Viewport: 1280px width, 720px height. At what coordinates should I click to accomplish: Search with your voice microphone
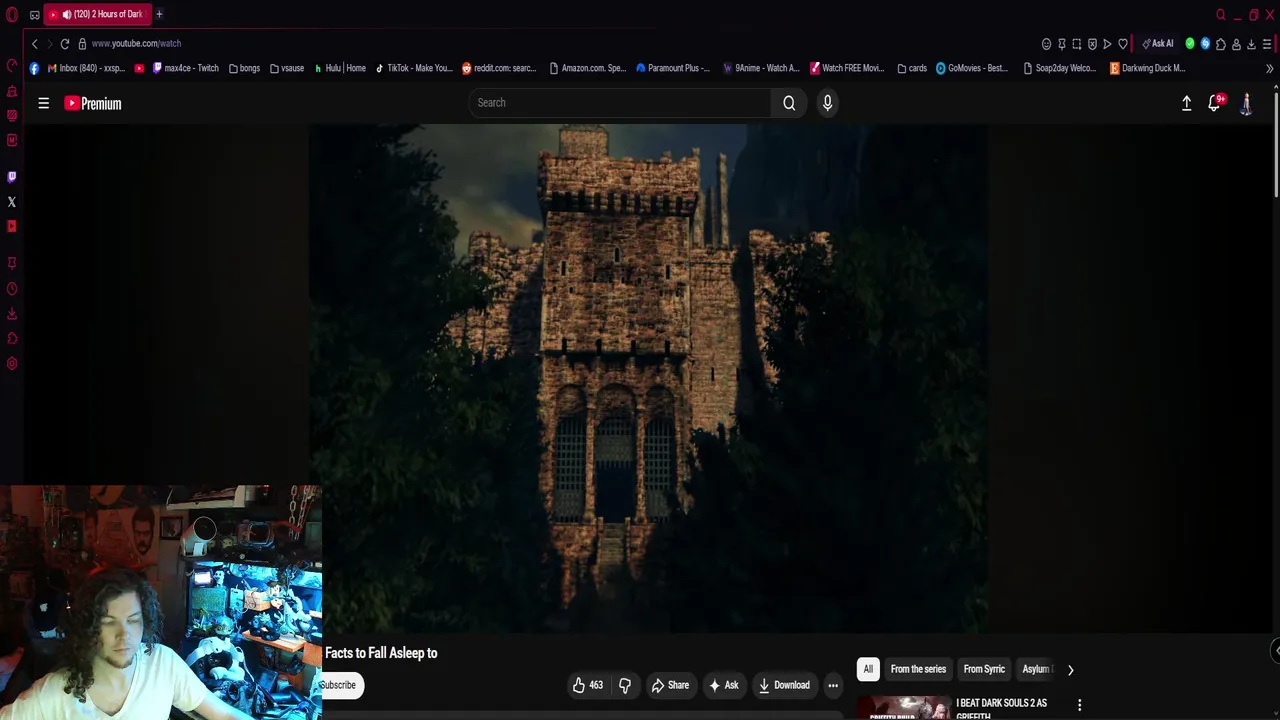[827, 103]
